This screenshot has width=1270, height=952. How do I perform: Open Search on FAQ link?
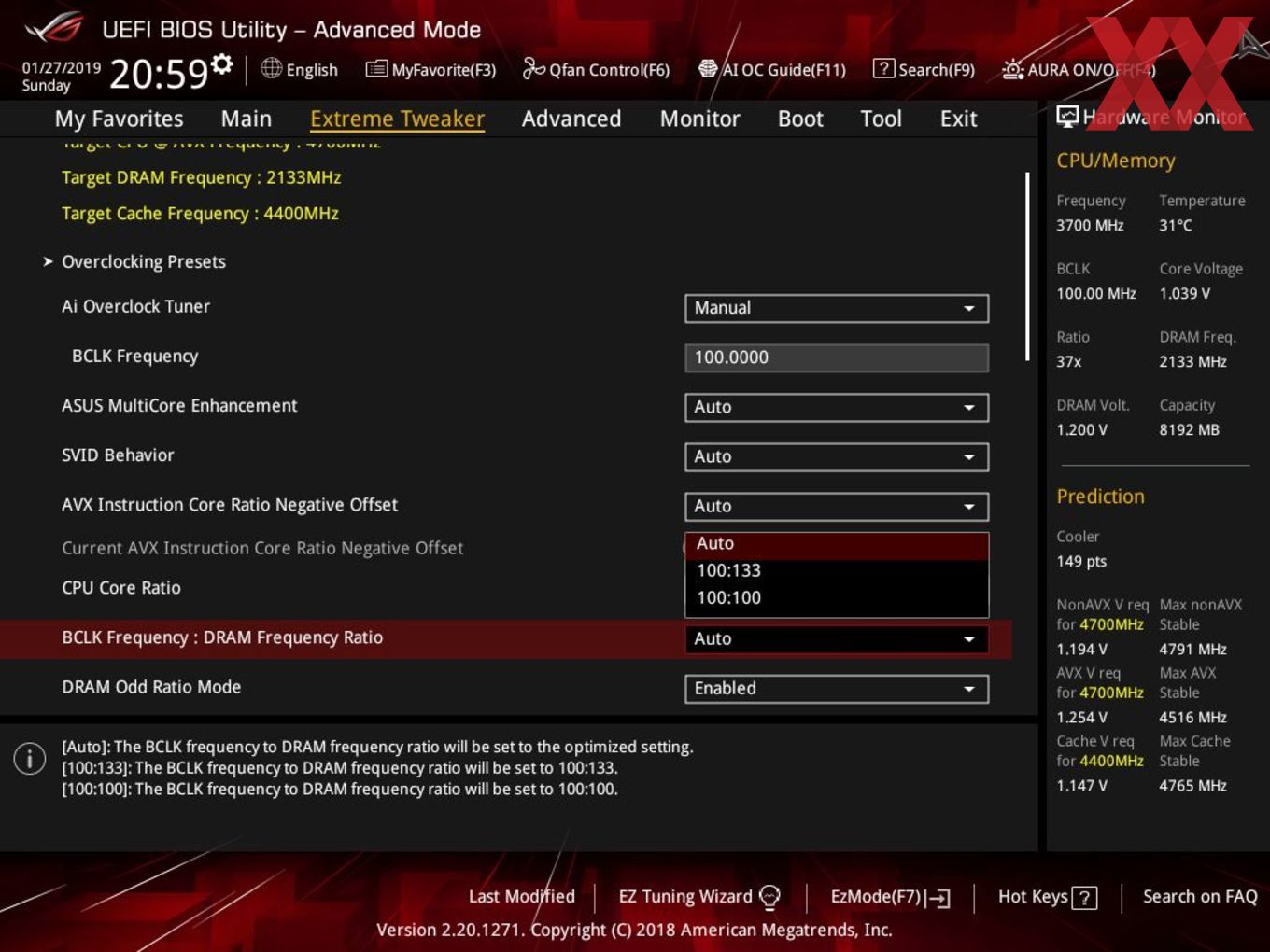click(1200, 896)
